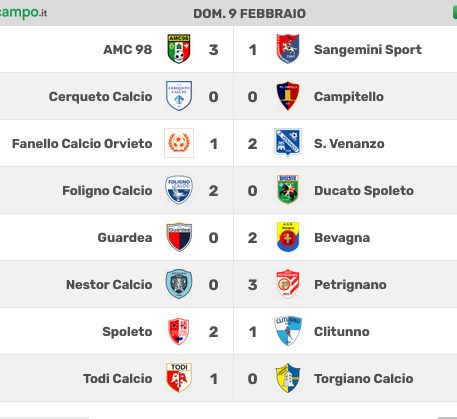Select the Petrignano red striped crest

point(288,284)
